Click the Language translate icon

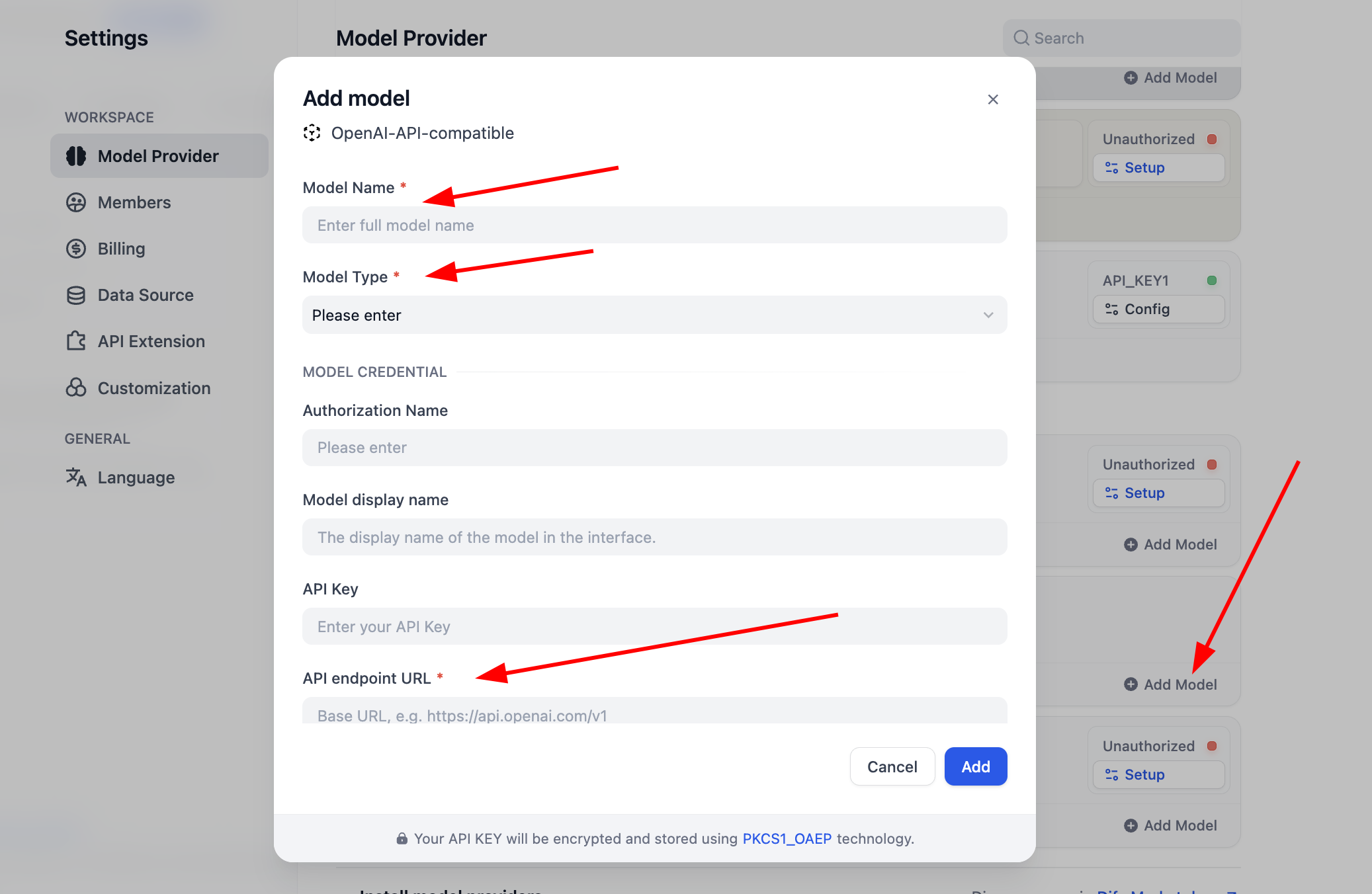(76, 477)
